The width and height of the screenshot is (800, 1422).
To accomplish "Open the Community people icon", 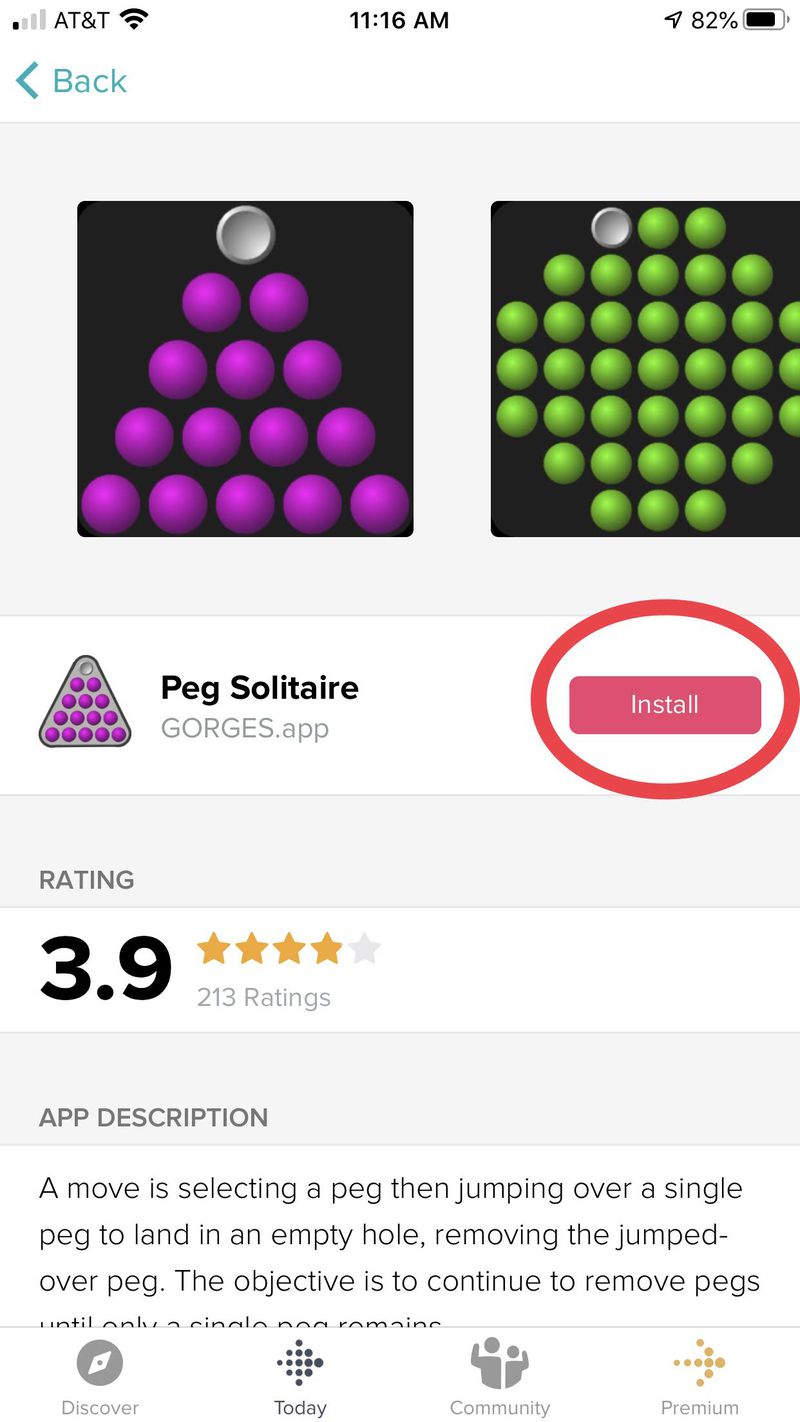I will (x=499, y=1362).
